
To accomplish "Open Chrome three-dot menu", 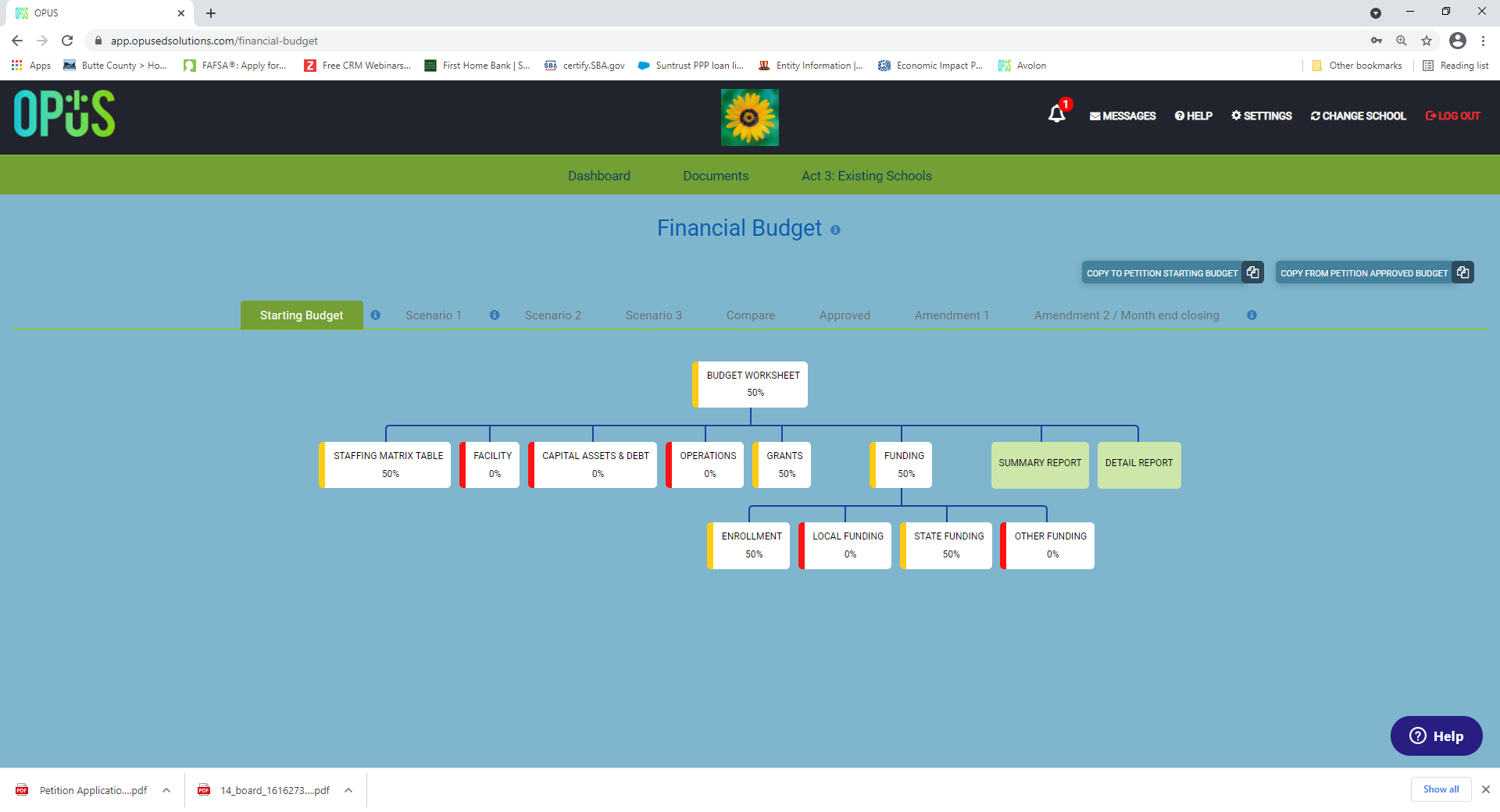I will coord(1483,41).
